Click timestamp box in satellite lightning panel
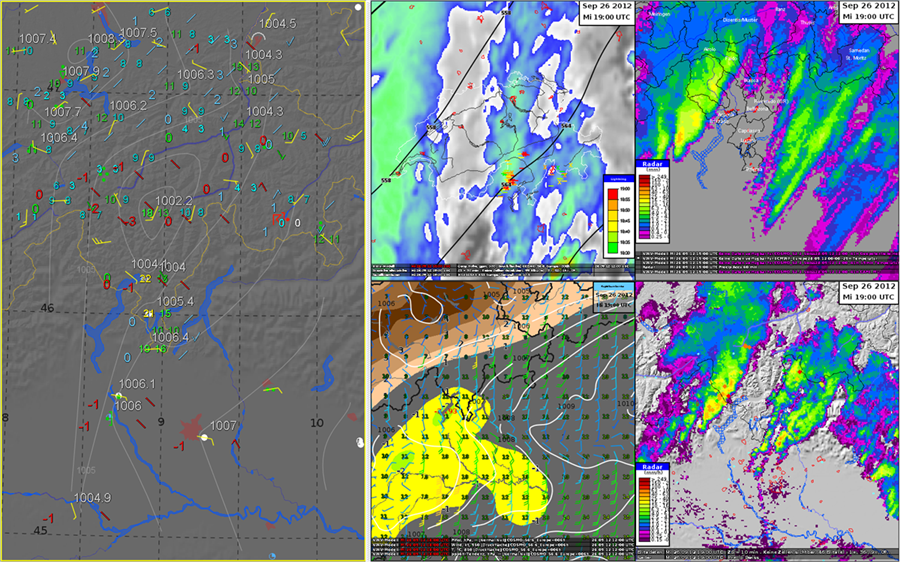 [x=603, y=13]
